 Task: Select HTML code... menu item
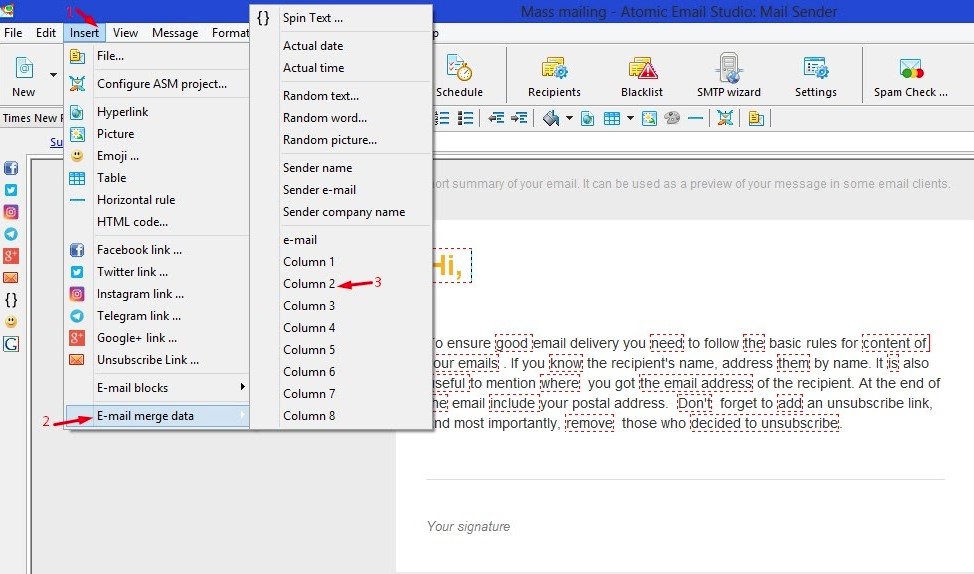[158, 222]
